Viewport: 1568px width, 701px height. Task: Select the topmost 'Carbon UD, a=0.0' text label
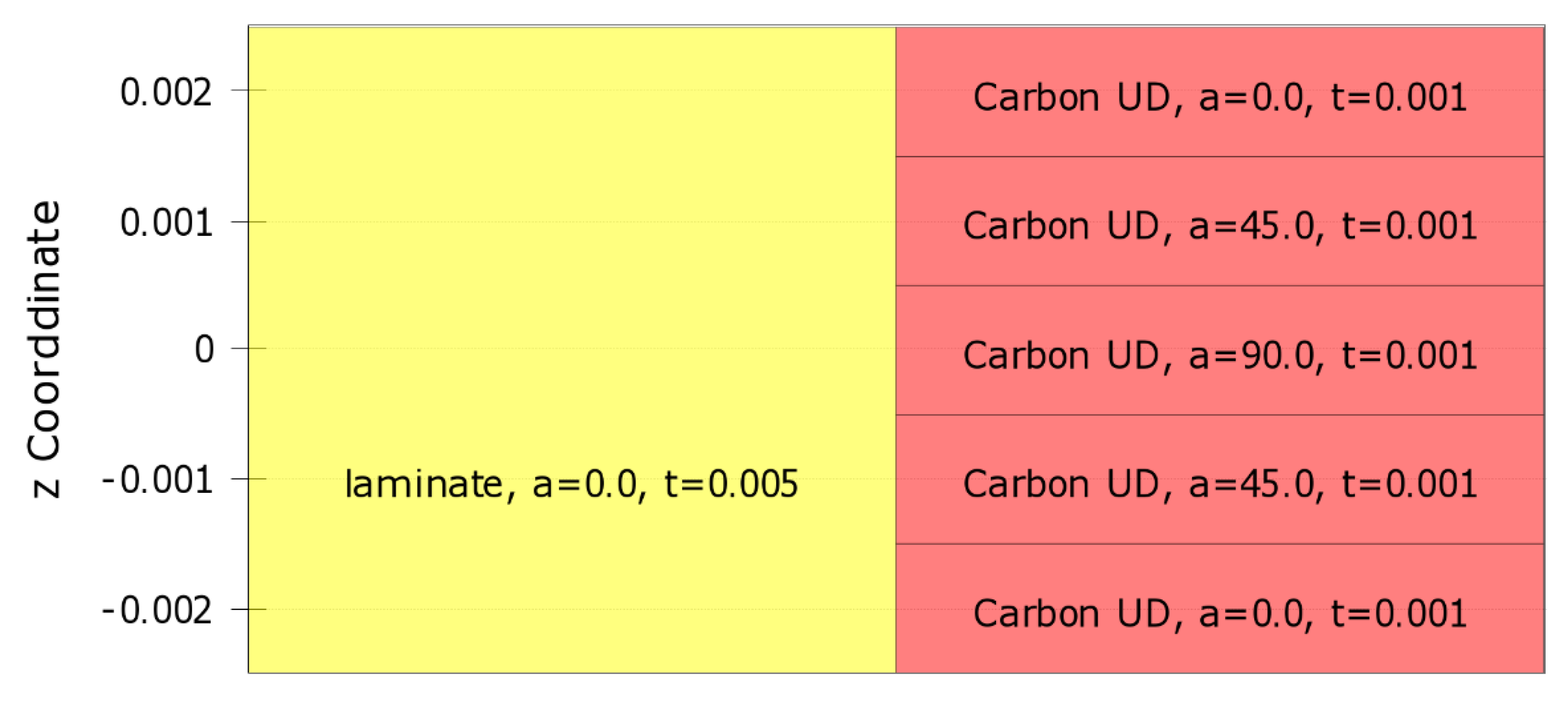[x=1220, y=97]
